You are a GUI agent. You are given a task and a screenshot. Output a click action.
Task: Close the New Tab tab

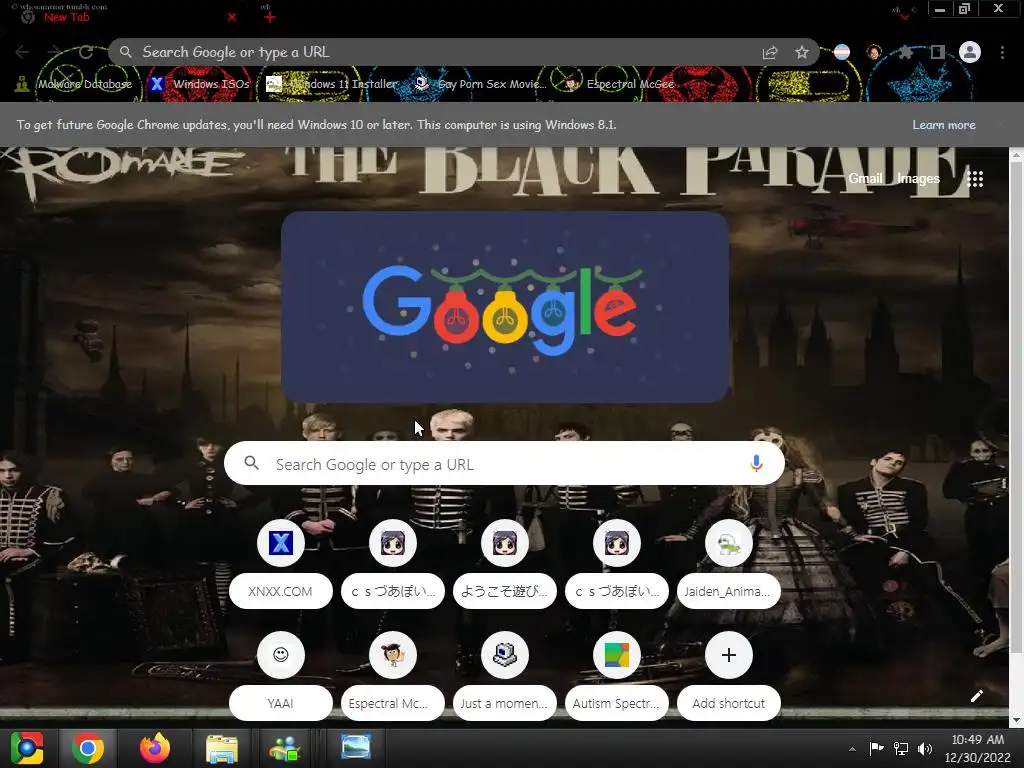tap(232, 18)
